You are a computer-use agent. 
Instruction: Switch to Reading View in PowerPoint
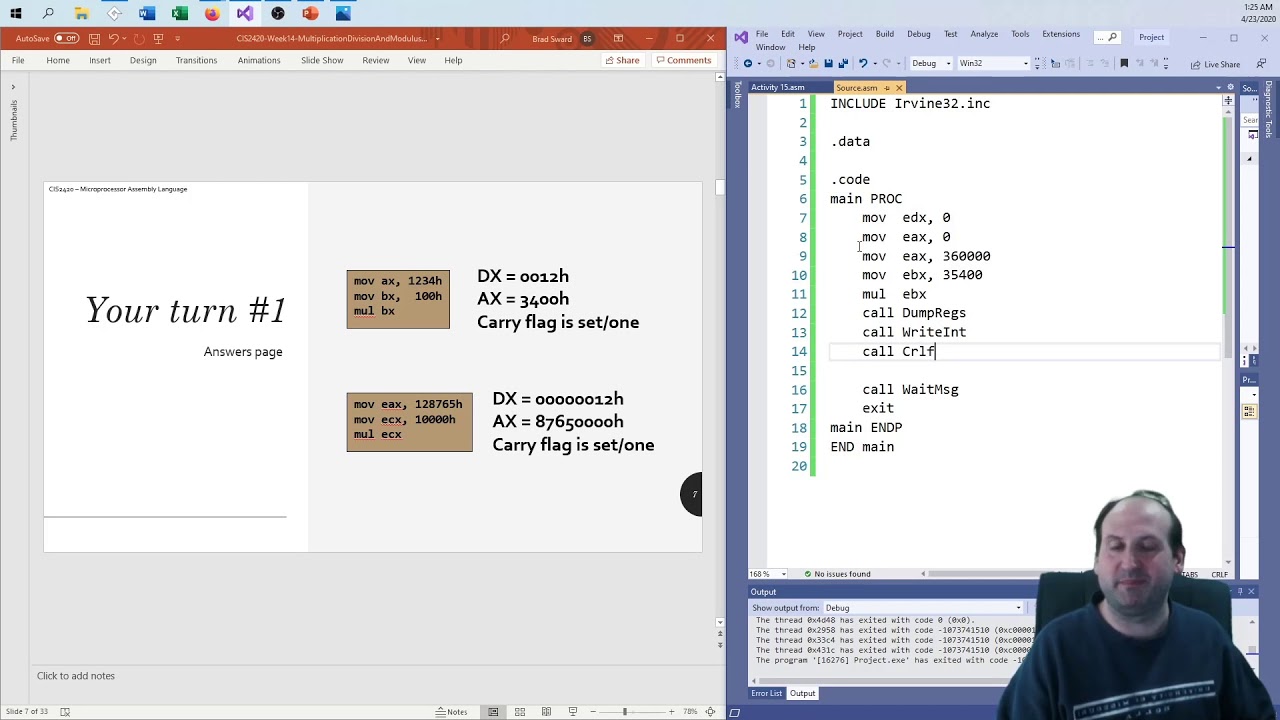546,711
